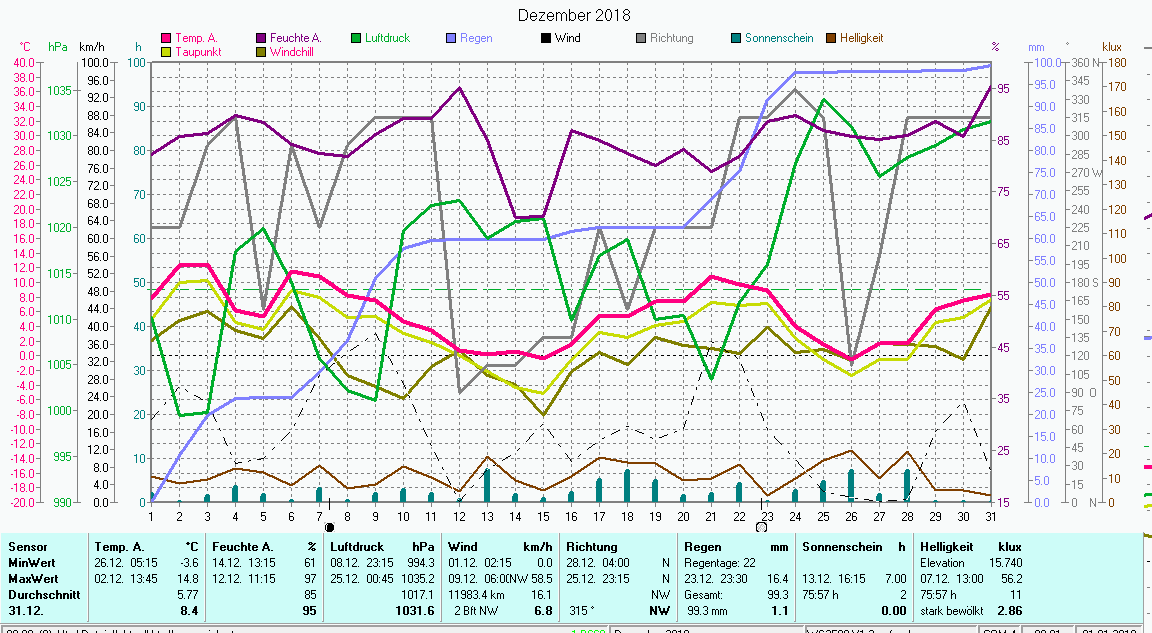Screen dimensions: 1152x633
Task: Click the full moon phase icon
Action: click(x=762, y=527)
